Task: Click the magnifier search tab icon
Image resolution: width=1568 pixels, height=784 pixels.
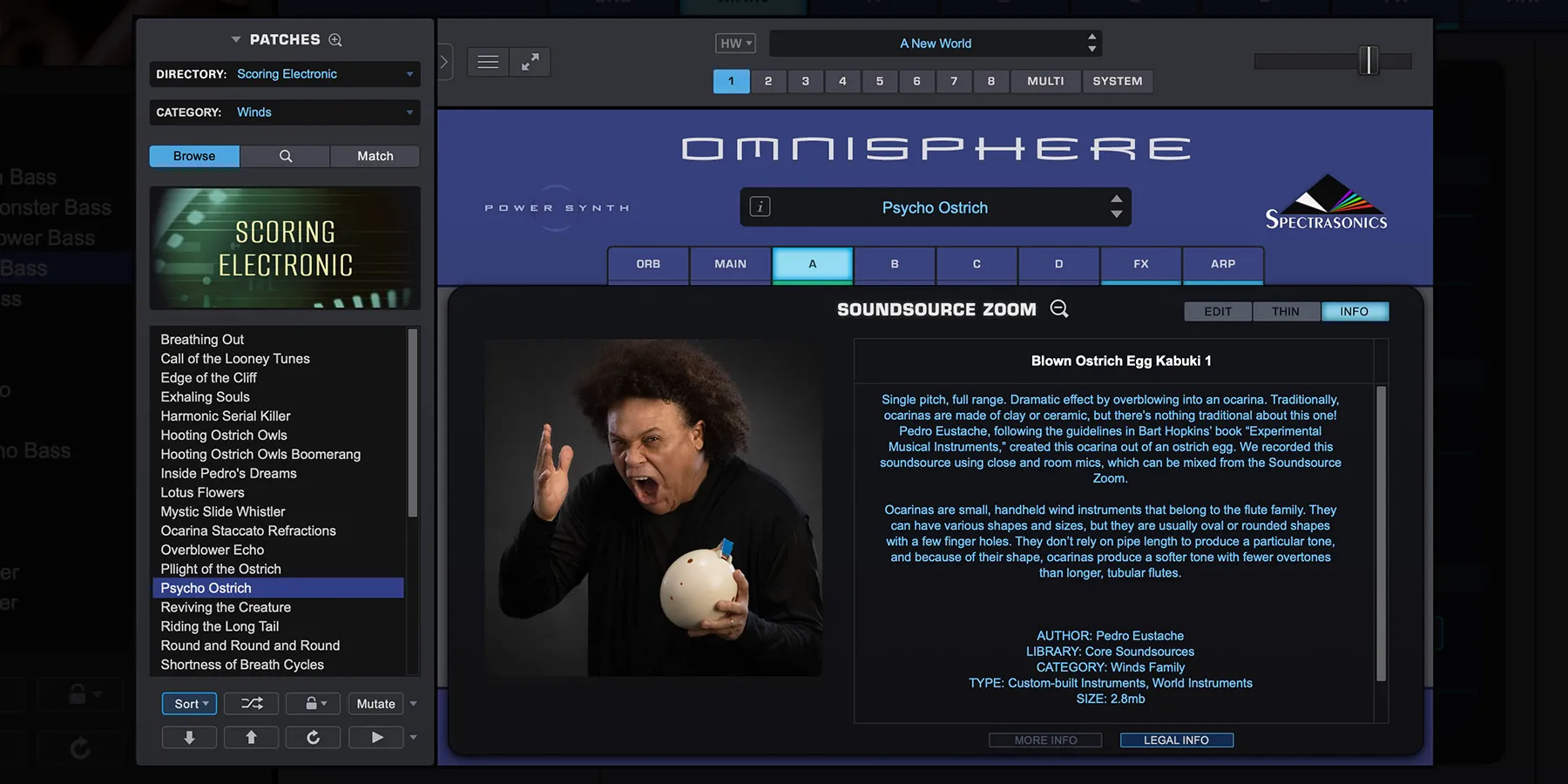Action: [285, 156]
